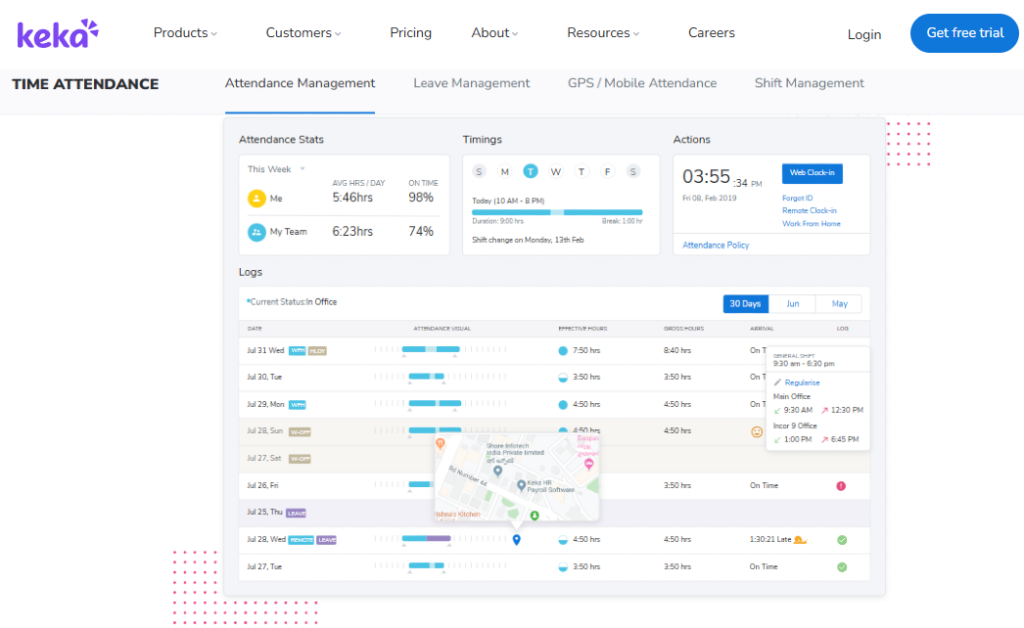Click the snail late icon

pyautogui.click(x=800, y=539)
